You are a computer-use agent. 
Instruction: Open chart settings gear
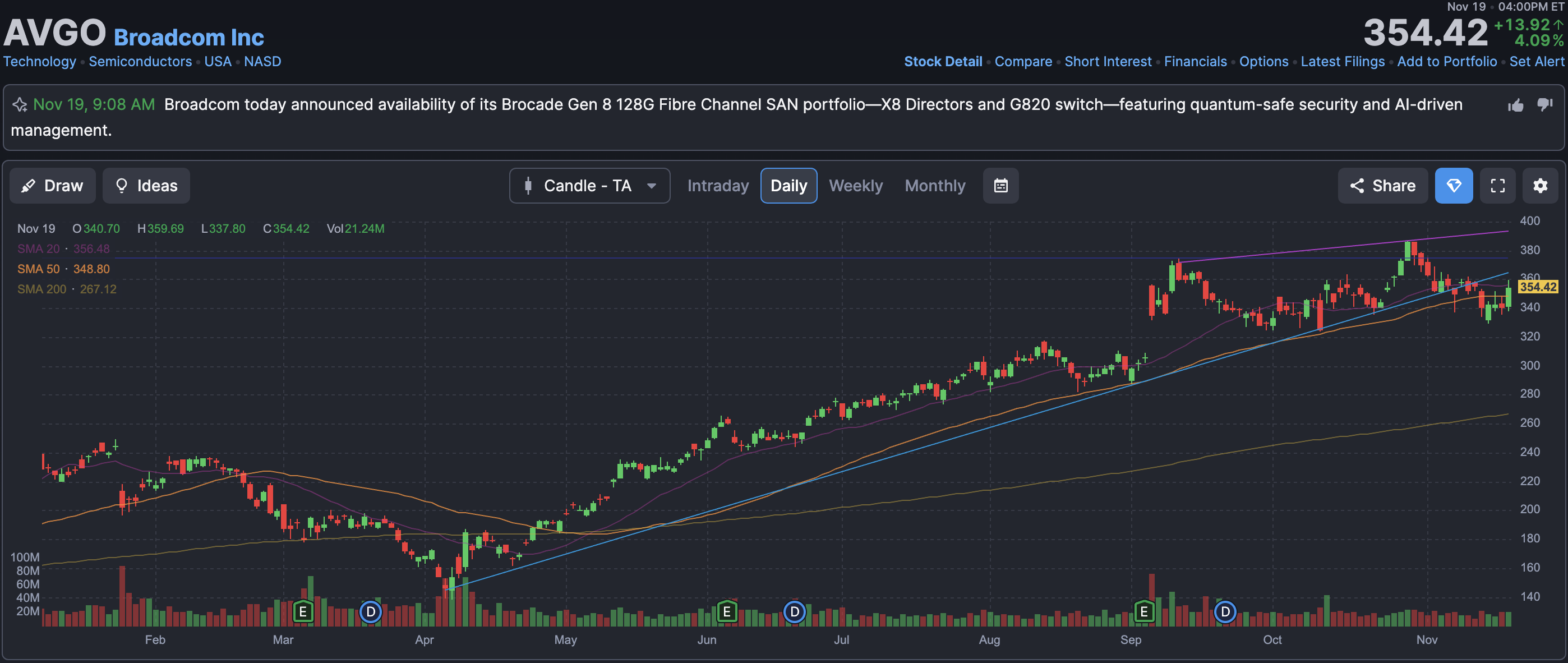pyautogui.click(x=1540, y=186)
